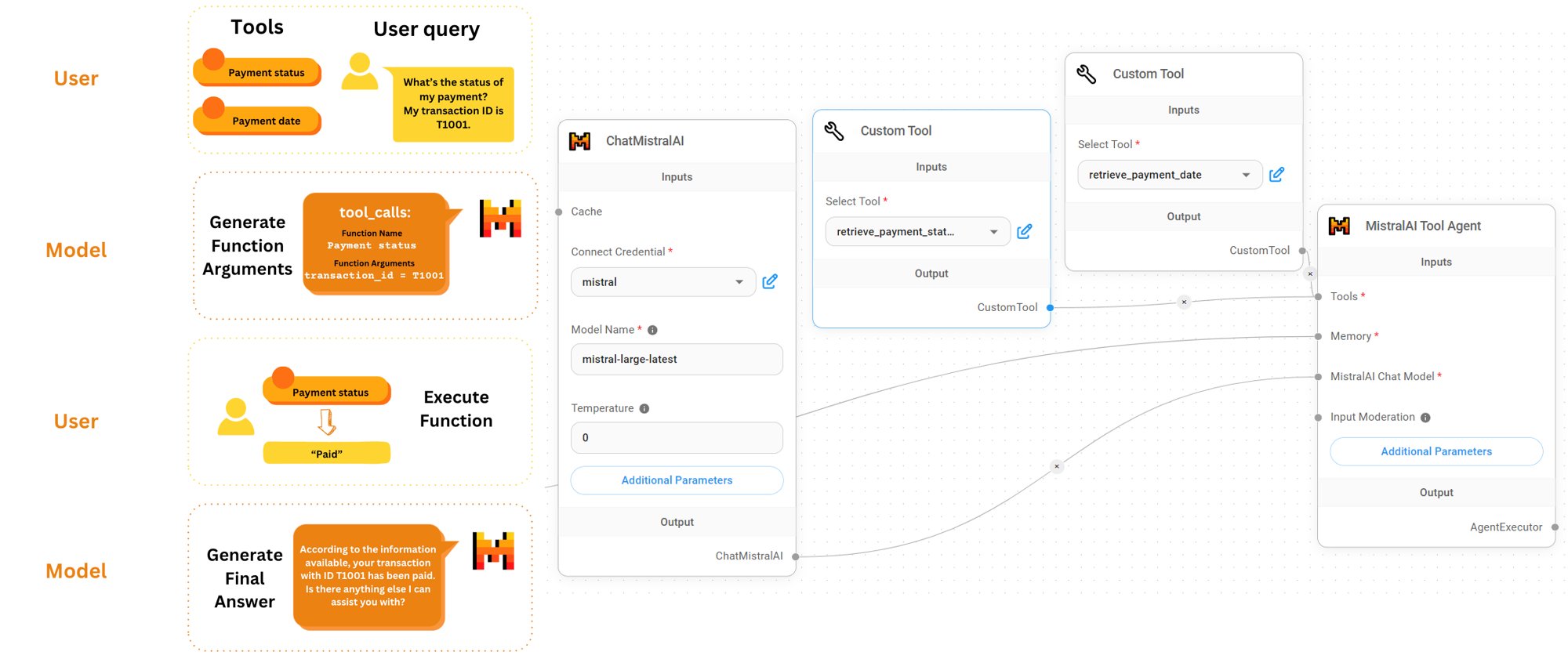The width and height of the screenshot is (1568, 659).
Task: Click the Payment date tool badge under Tools
Action: tap(258, 118)
